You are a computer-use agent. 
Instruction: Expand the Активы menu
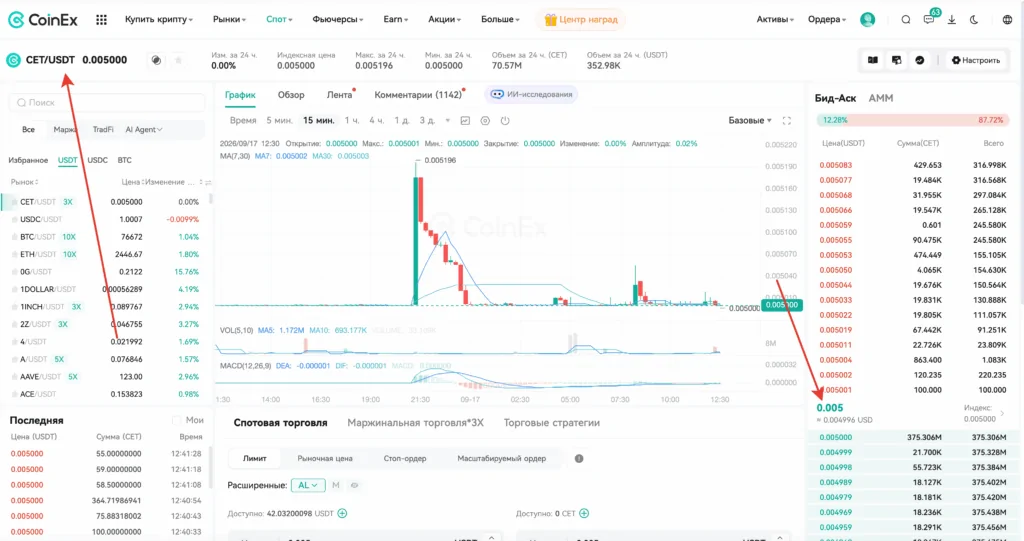775,20
